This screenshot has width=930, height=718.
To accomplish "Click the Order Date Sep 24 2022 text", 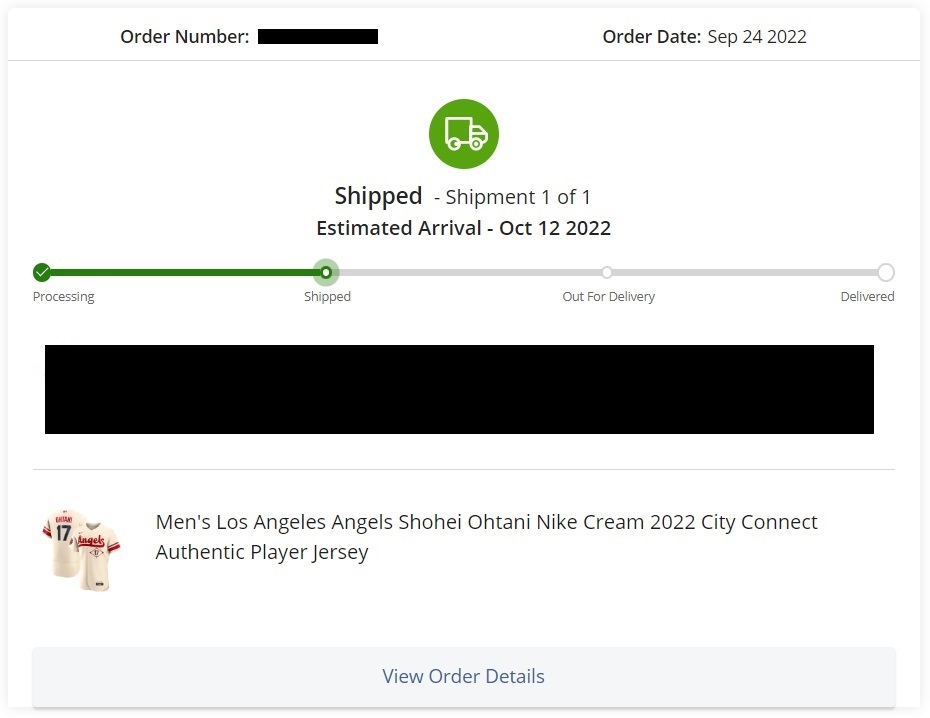I will click(x=705, y=37).
